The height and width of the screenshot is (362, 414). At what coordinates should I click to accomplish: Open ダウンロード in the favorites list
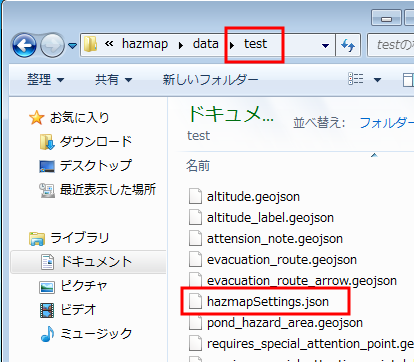click(x=96, y=142)
